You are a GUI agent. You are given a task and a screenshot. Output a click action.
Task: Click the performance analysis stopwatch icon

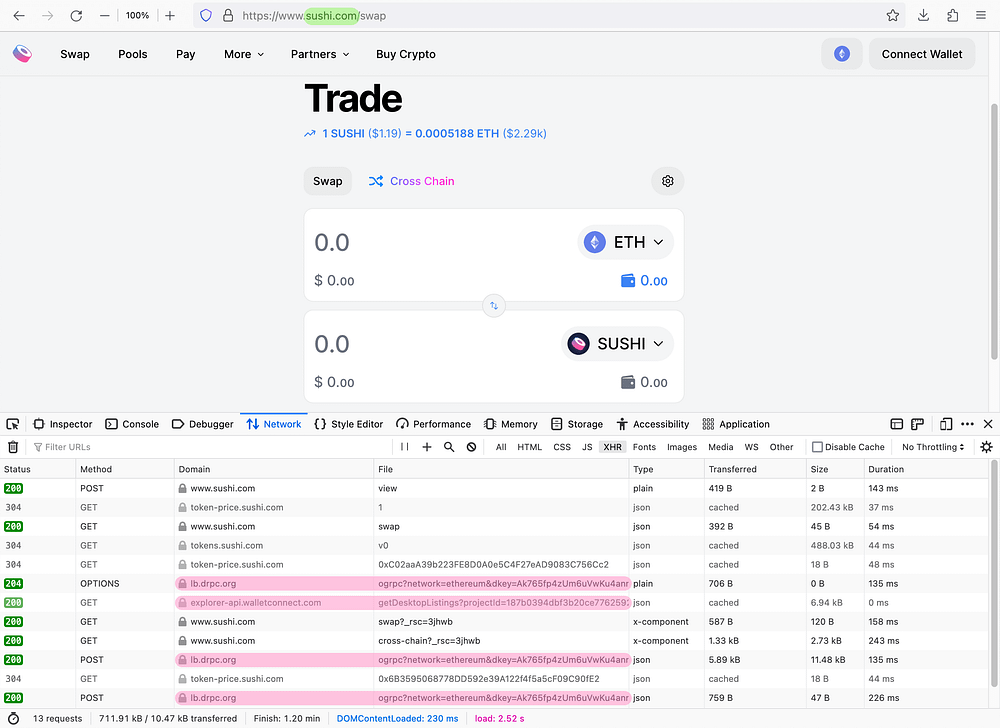(x=13, y=718)
